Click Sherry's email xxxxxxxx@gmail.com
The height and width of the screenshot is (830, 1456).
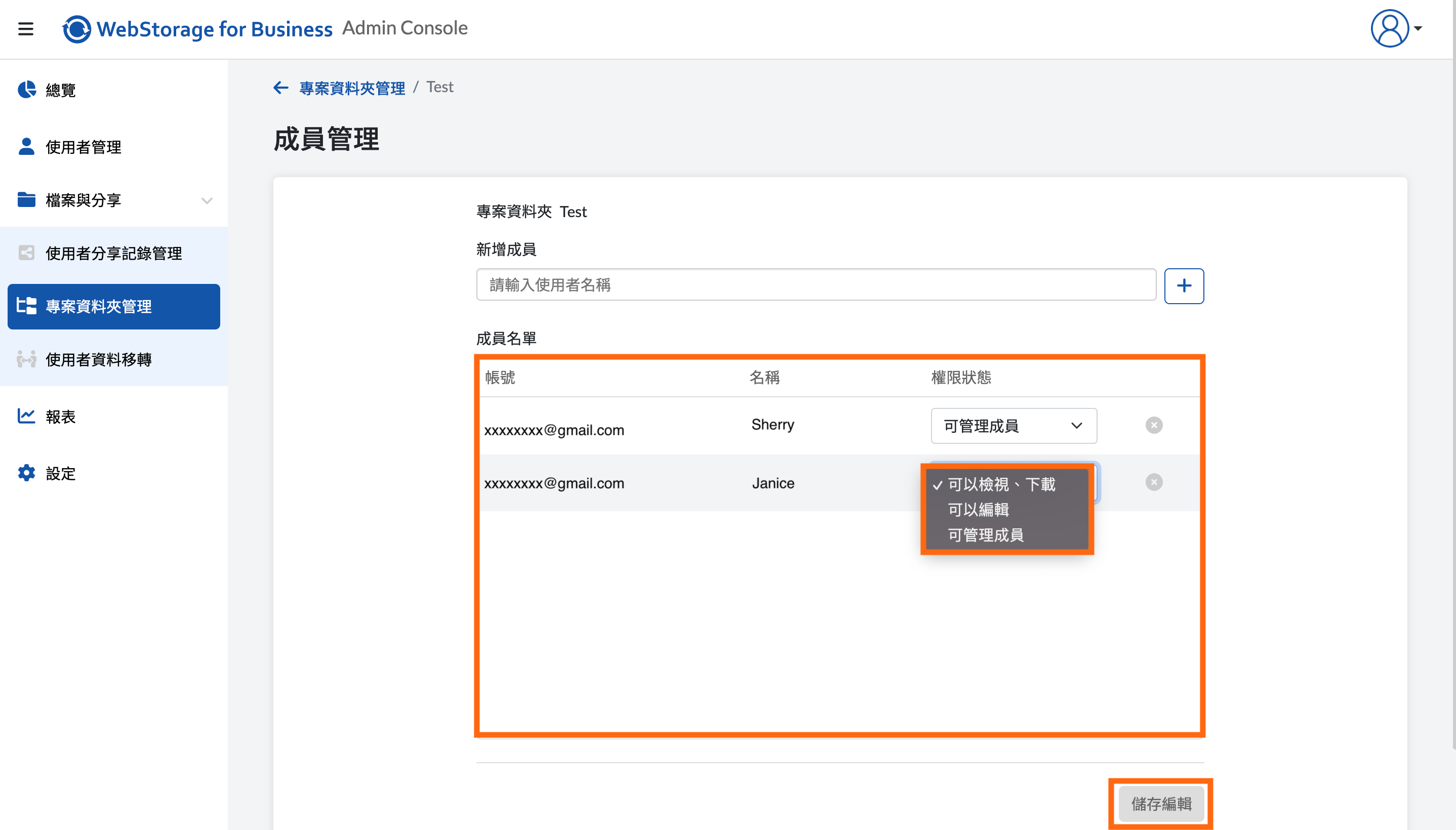(x=554, y=430)
